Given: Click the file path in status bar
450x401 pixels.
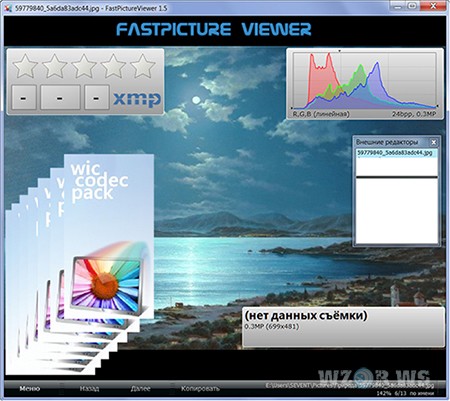Looking at the screenshot, I should pos(350,386).
